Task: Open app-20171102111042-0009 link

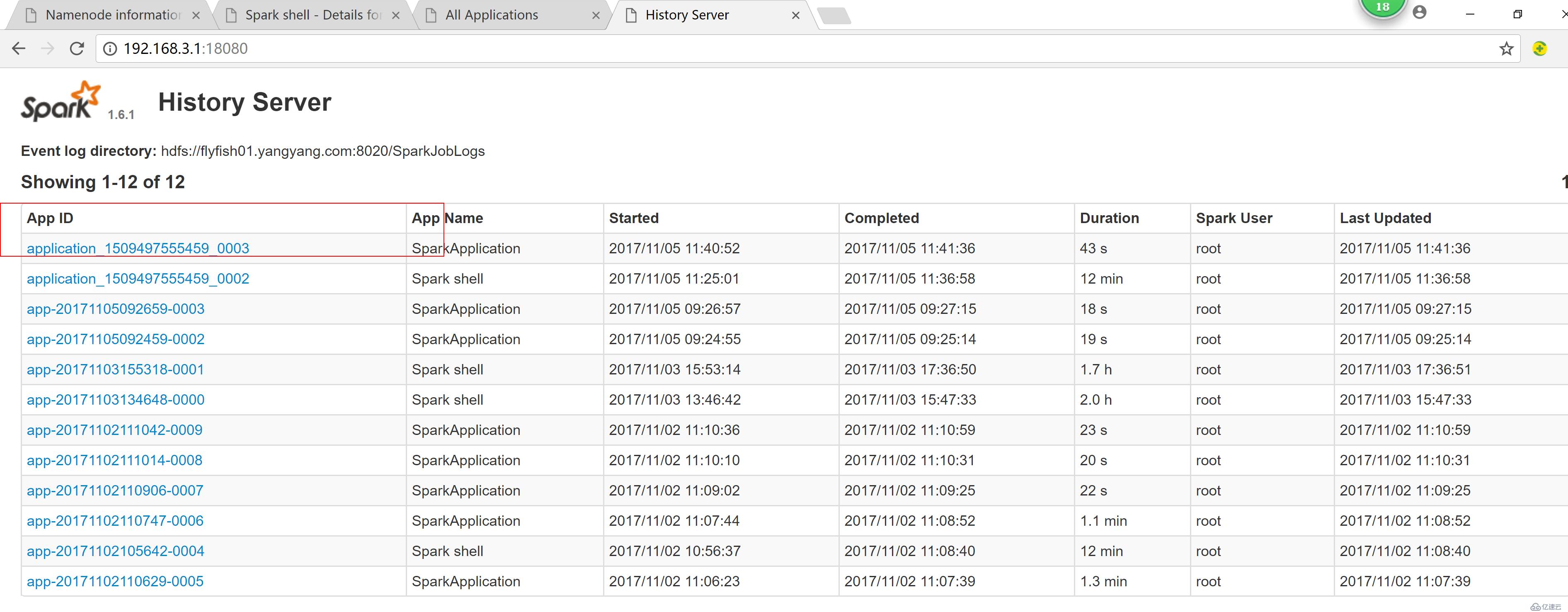Action: click(114, 430)
